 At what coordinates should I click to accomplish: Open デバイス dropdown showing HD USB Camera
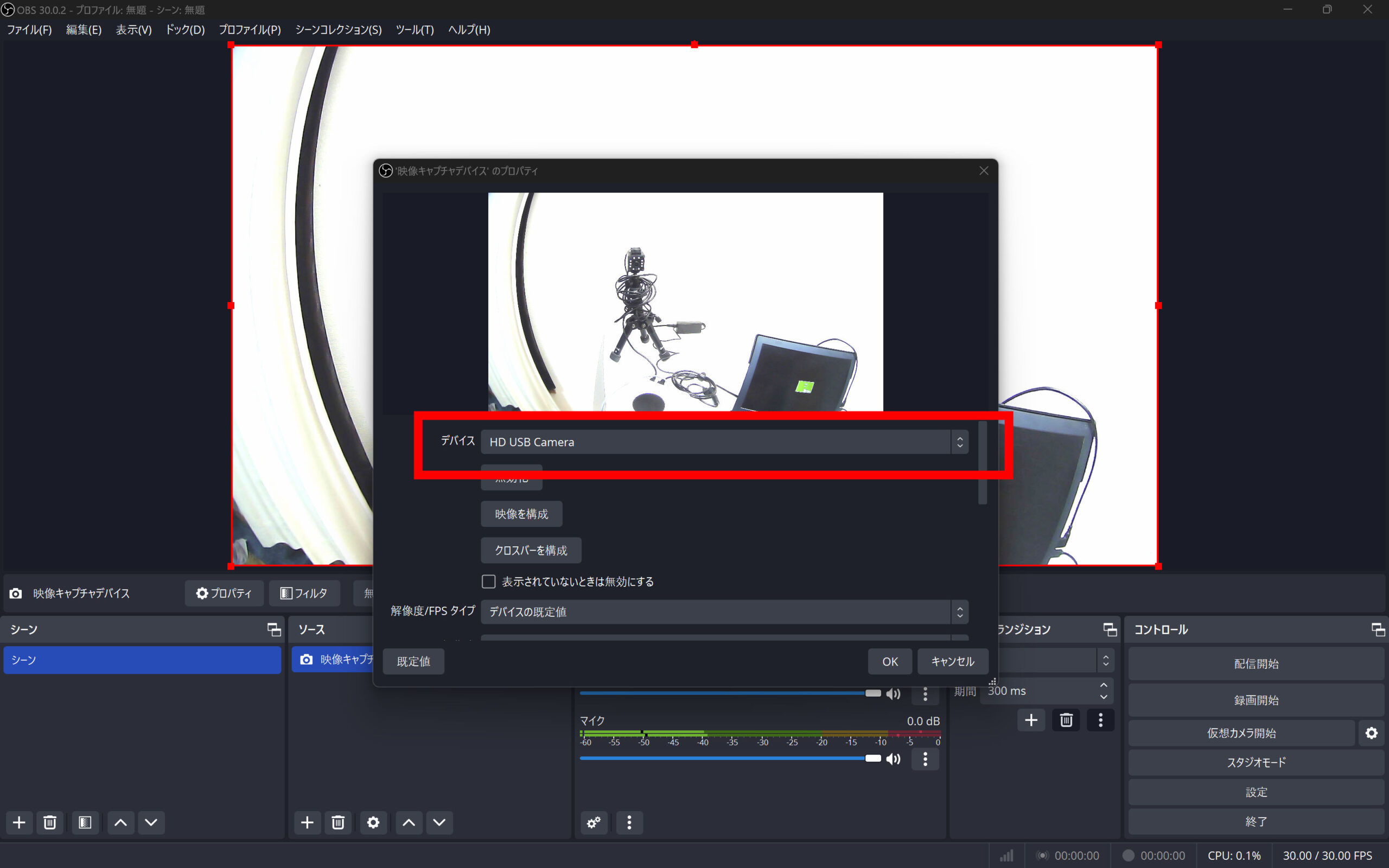(724, 442)
